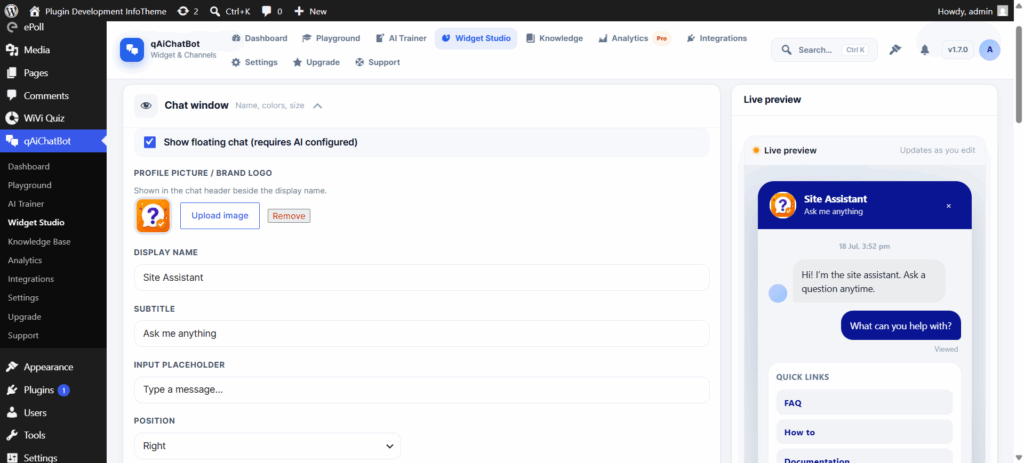Image resolution: width=1024 pixels, height=463 pixels.
Task: Click the Subtitle input field
Action: [421, 334]
